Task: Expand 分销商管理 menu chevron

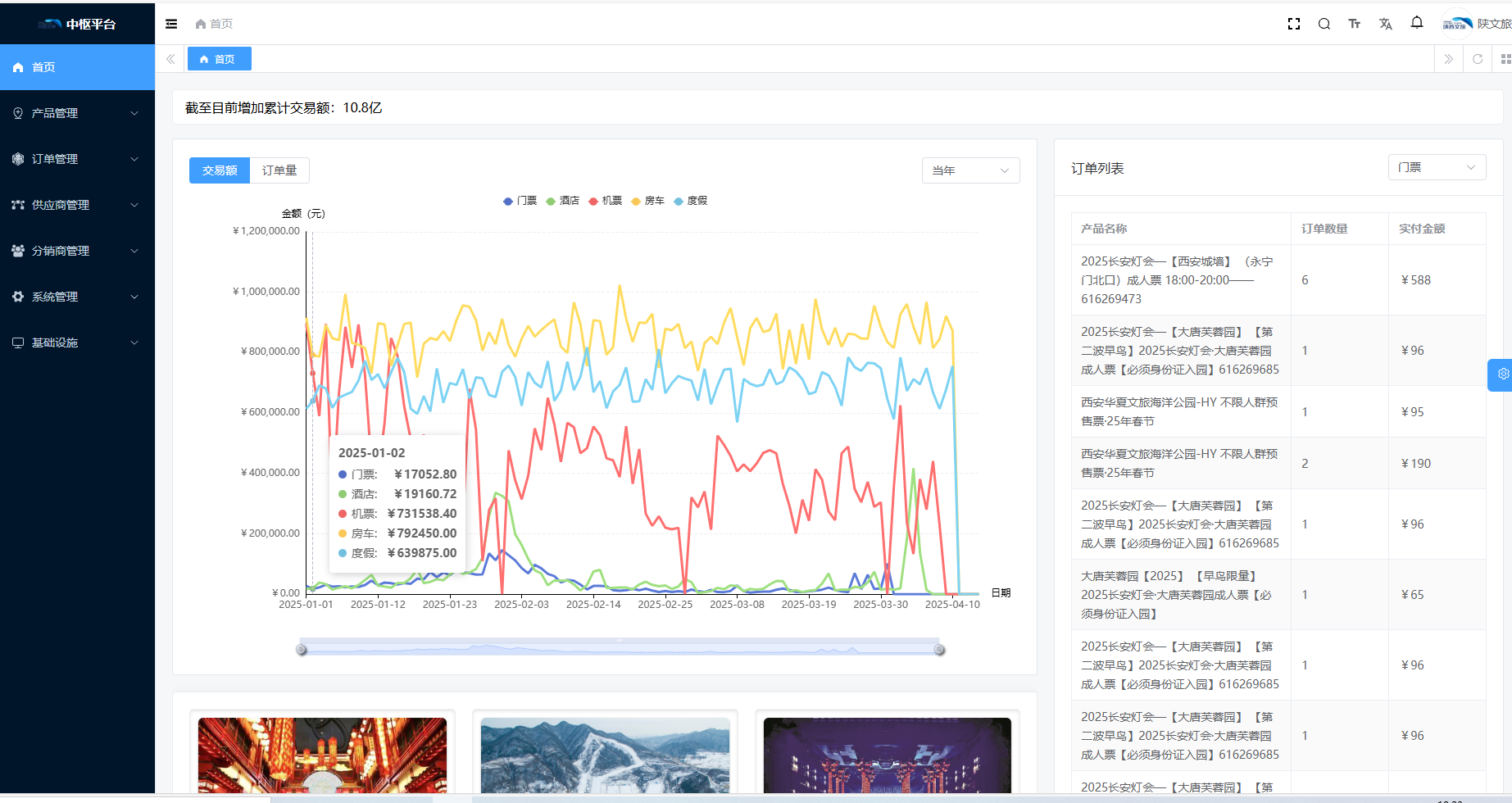Action: (134, 251)
